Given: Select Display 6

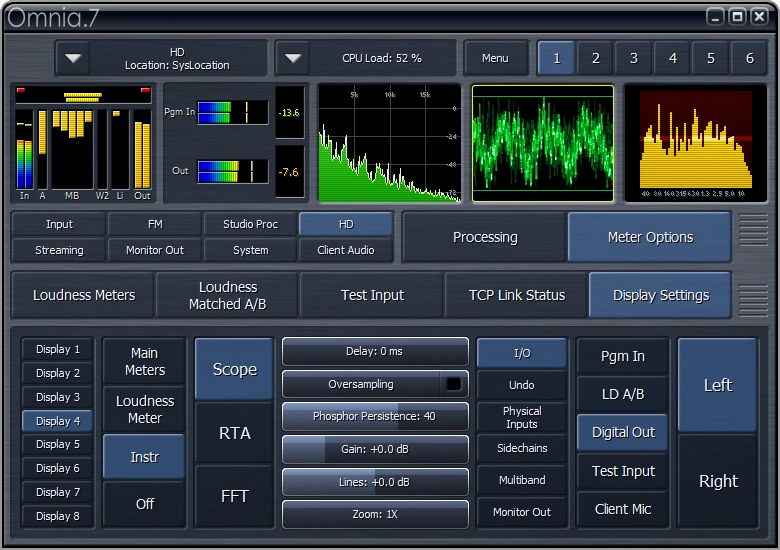Looking at the screenshot, I should [58, 468].
